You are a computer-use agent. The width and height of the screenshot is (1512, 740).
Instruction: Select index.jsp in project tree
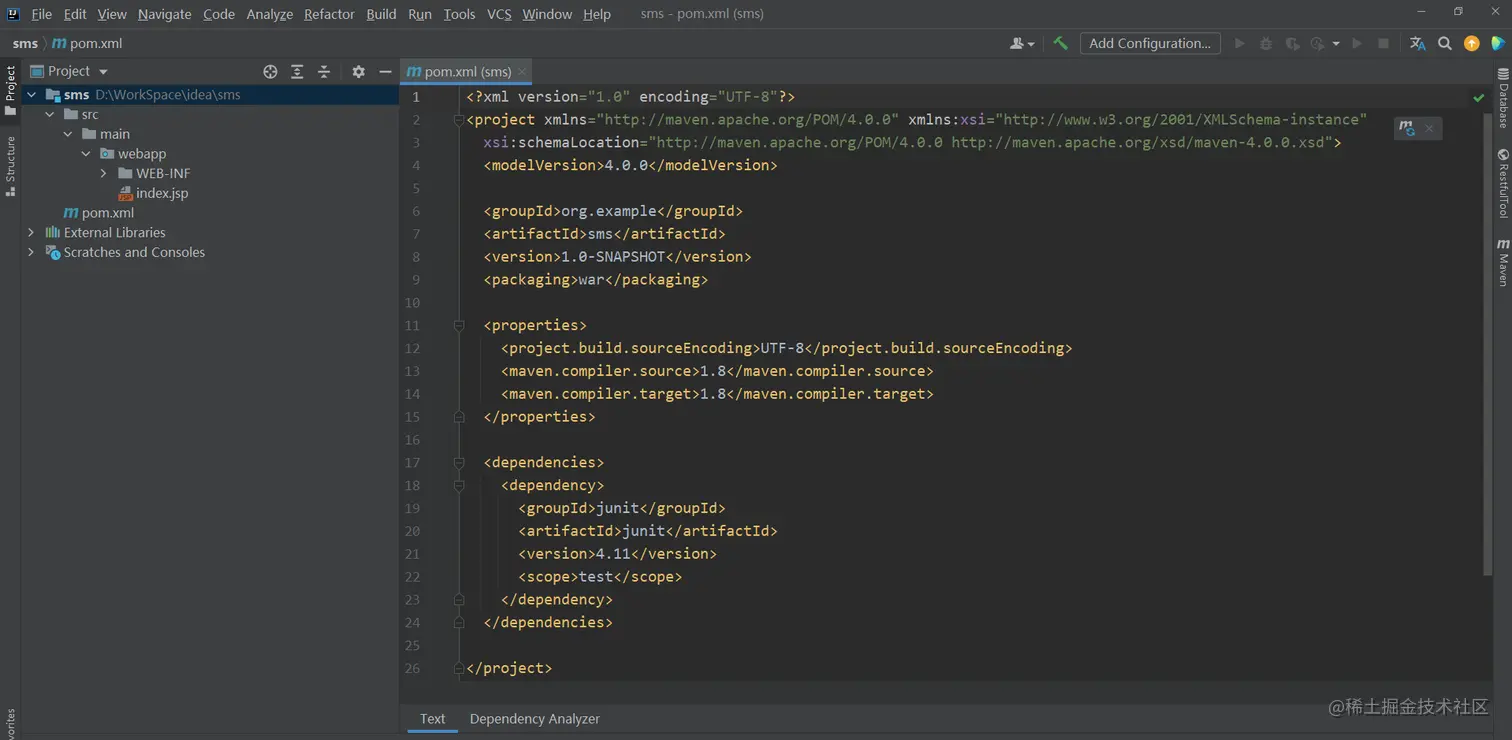tap(162, 193)
